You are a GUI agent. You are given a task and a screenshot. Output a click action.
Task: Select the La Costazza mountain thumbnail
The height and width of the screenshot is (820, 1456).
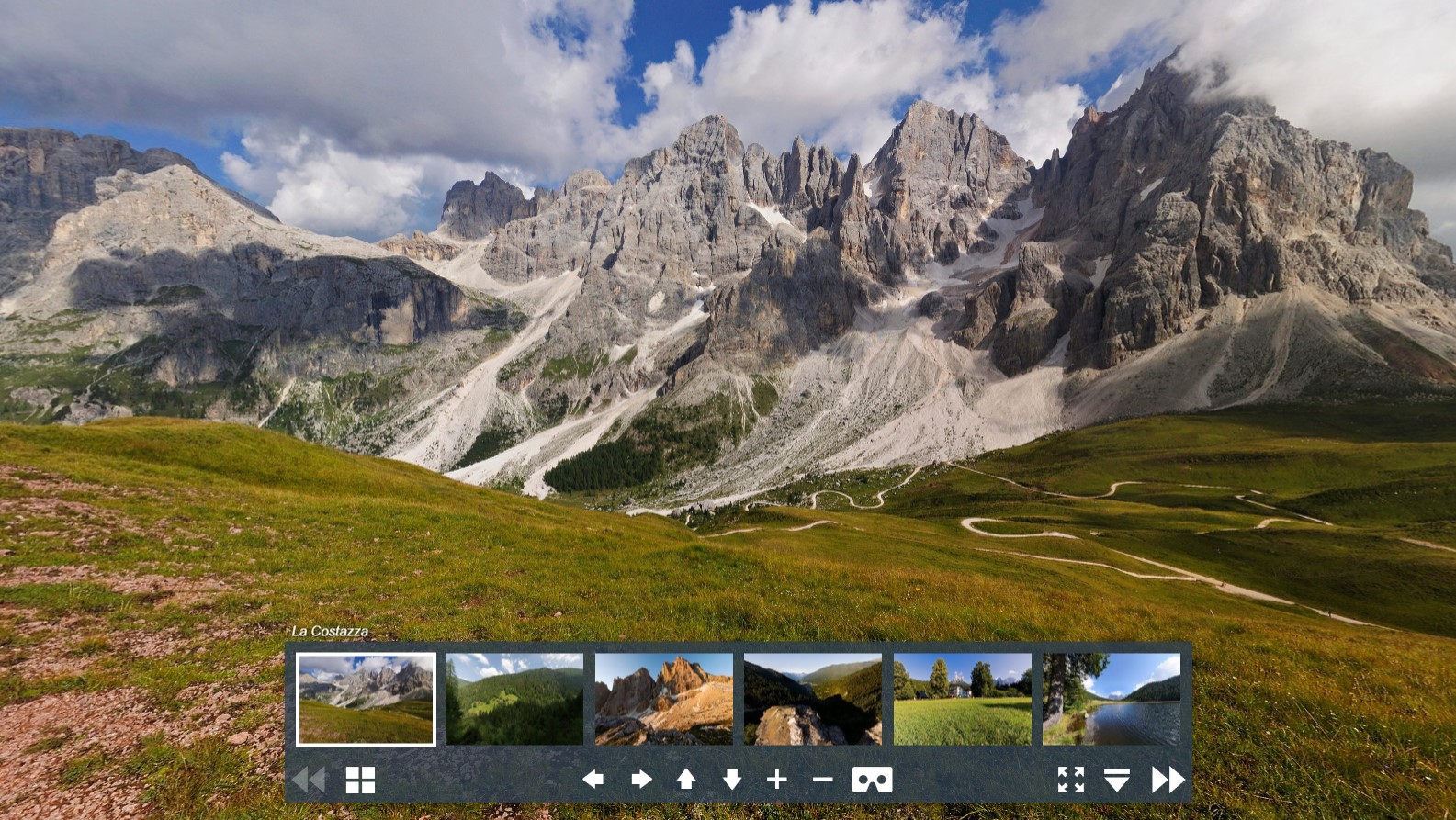point(366,700)
